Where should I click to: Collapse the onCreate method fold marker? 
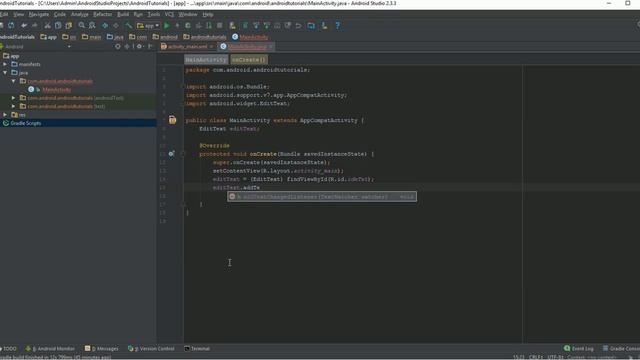(183, 154)
